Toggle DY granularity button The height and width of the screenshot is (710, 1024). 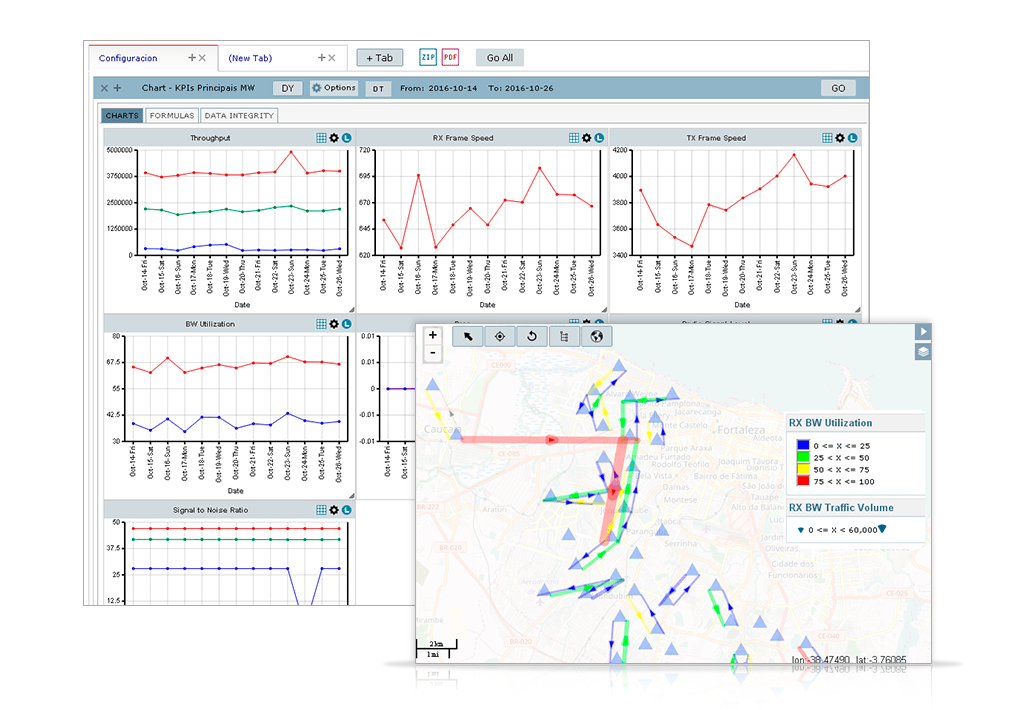pos(287,88)
